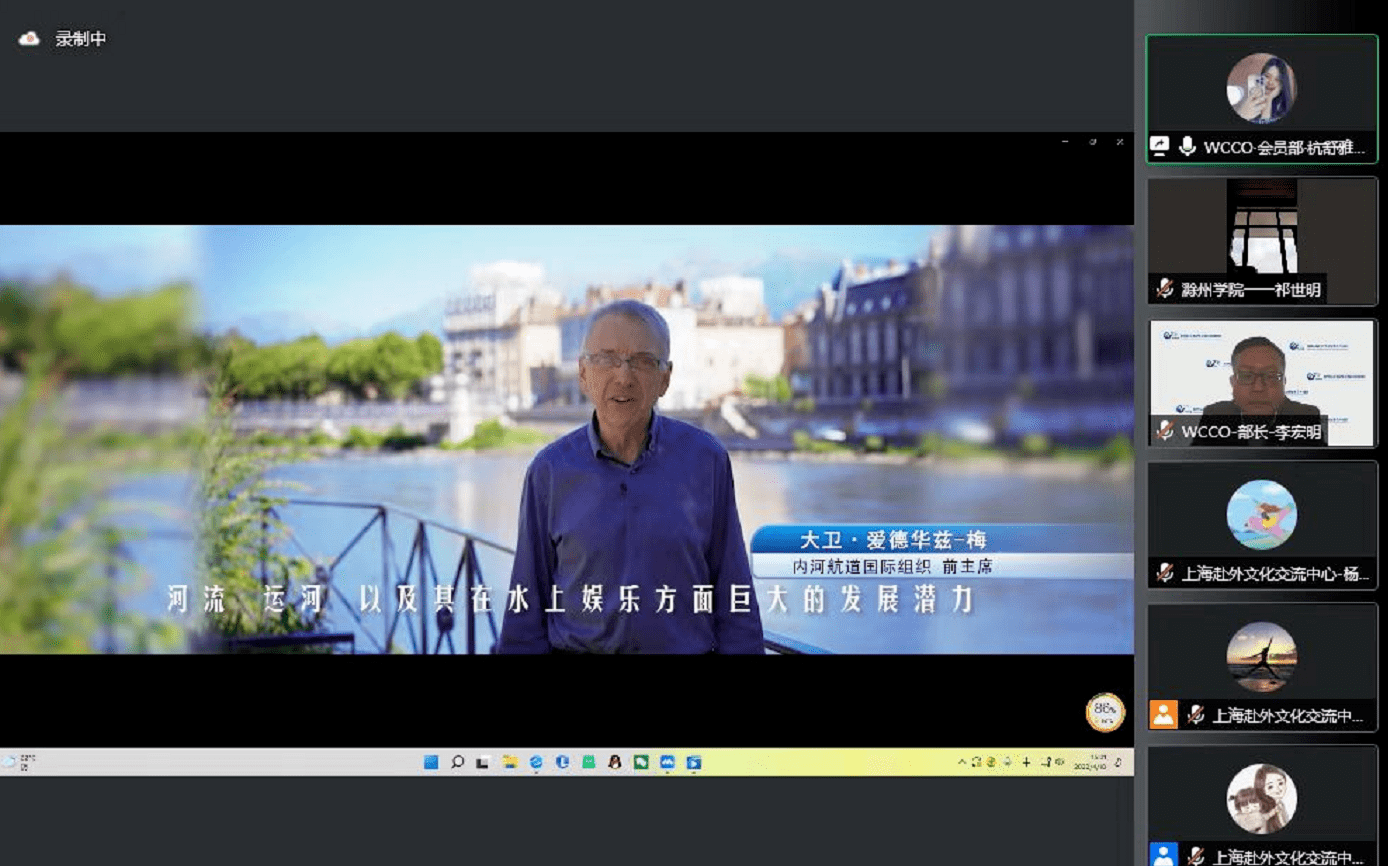Open File Explorer from the shared taskbar
1388x866 pixels.
coord(510,762)
